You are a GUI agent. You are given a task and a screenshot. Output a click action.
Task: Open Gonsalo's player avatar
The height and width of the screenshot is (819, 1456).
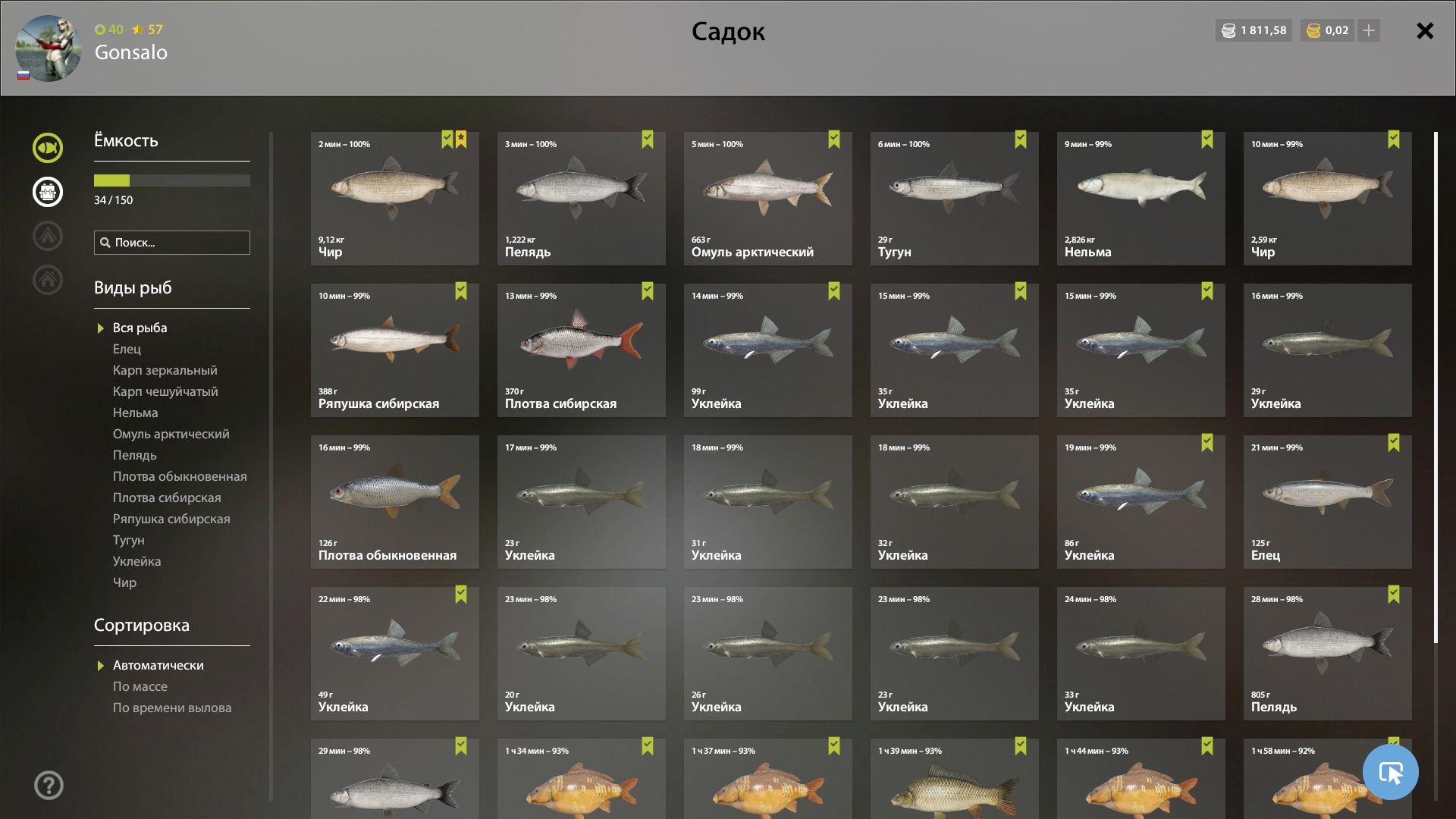click(x=49, y=48)
